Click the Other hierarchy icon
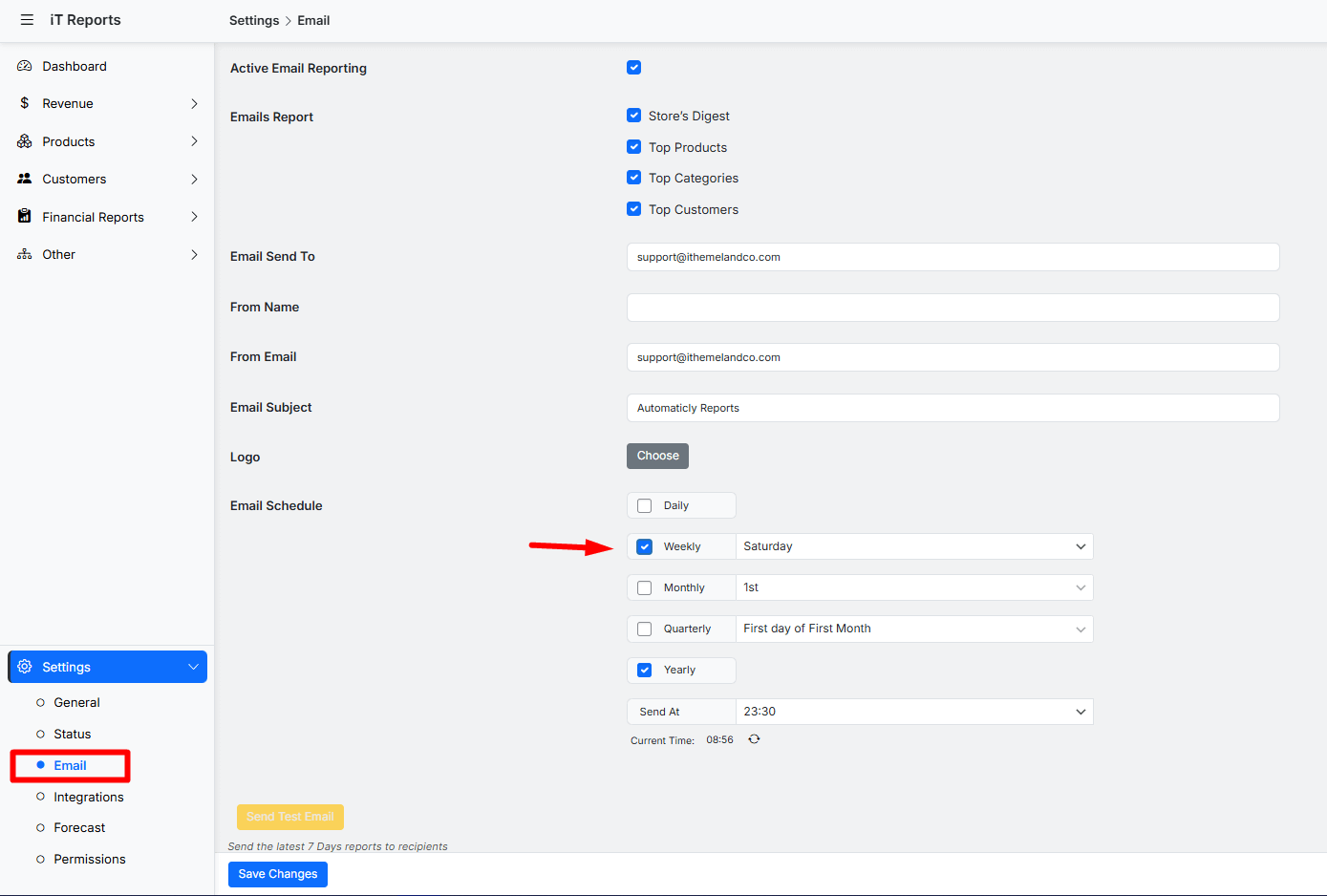 25,254
